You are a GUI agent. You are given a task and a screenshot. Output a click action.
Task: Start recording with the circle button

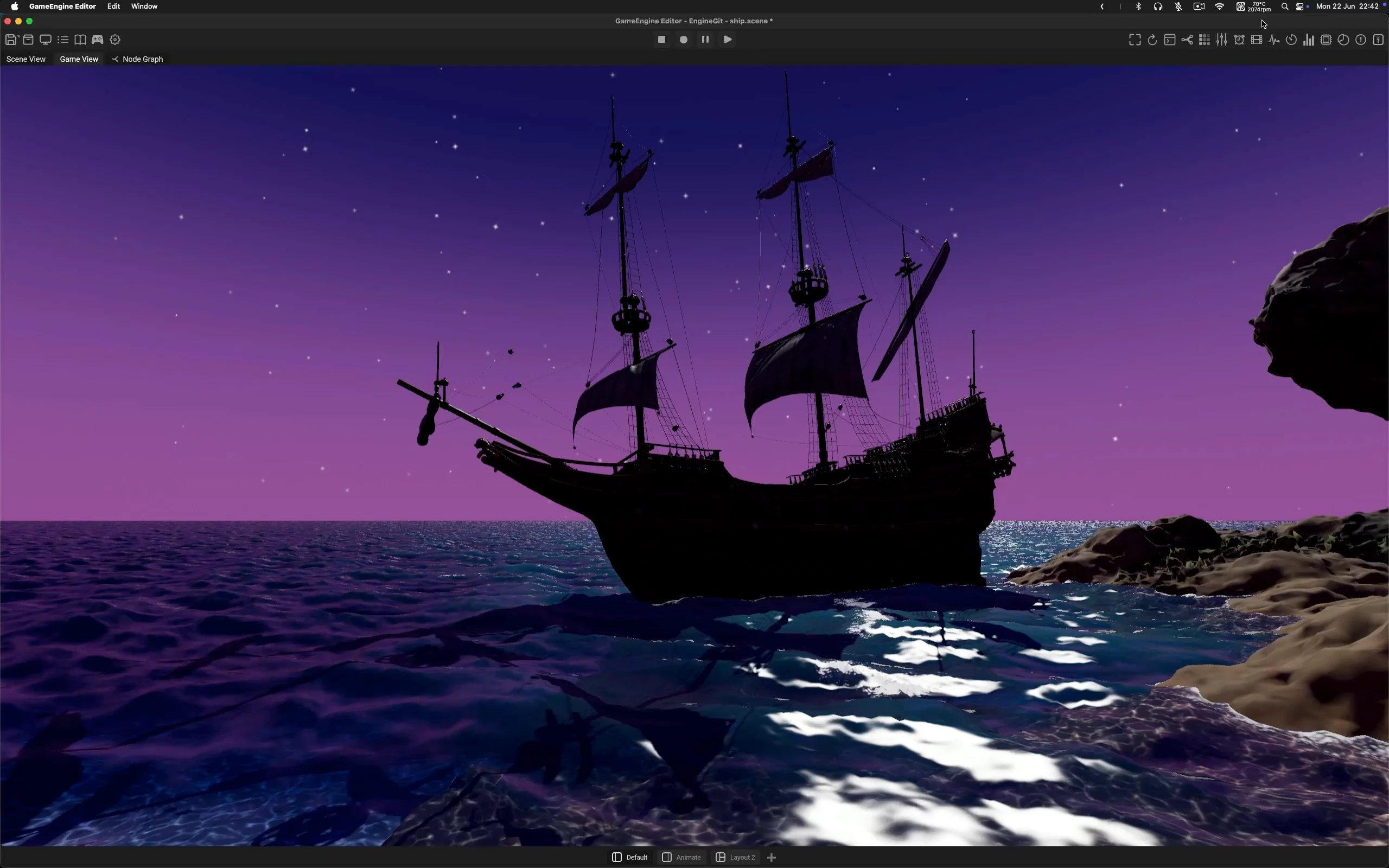click(x=684, y=40)
